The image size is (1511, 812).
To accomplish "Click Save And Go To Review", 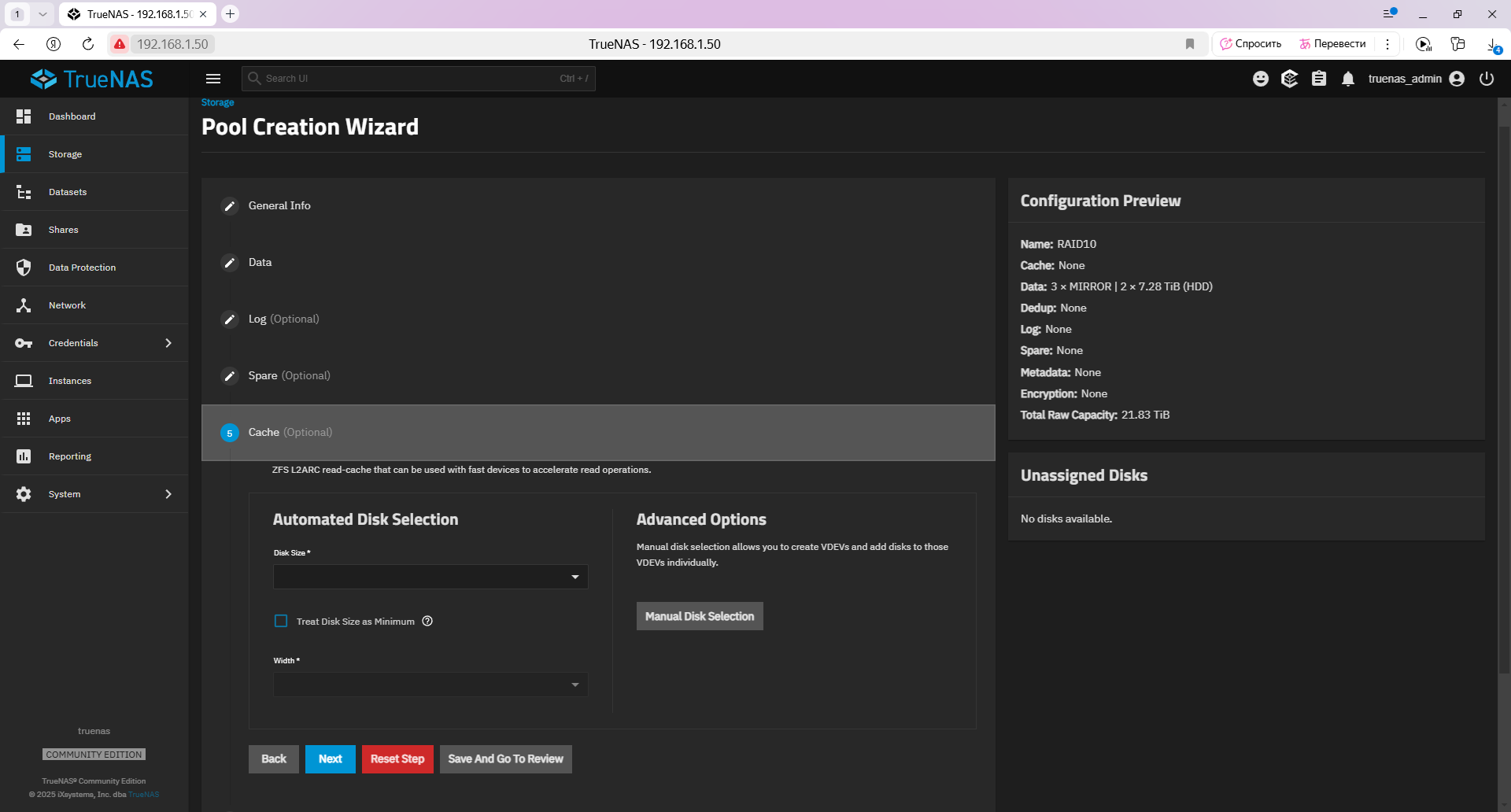I will point(506,759).
